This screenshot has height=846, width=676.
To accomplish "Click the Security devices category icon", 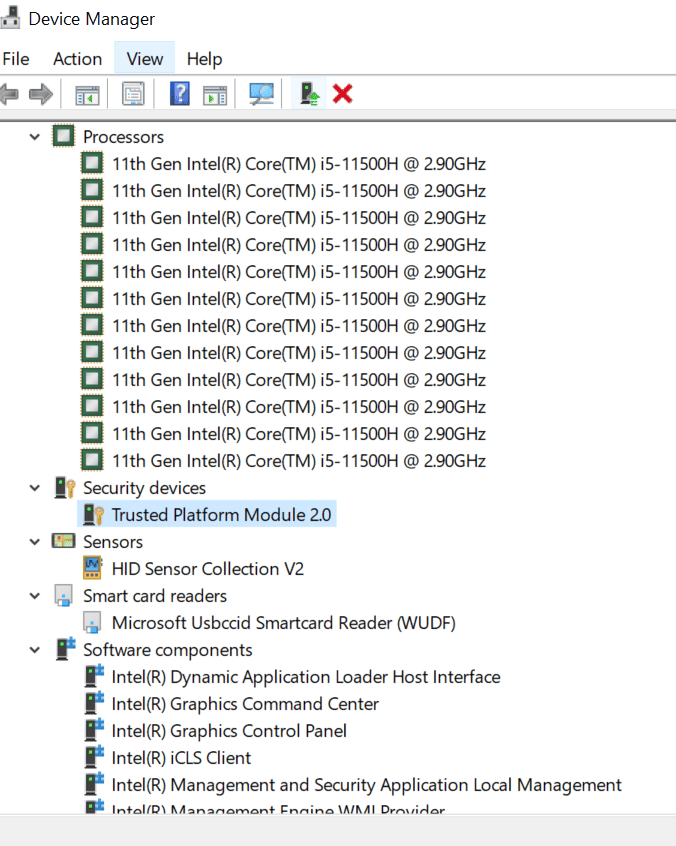I will [64, 487].
